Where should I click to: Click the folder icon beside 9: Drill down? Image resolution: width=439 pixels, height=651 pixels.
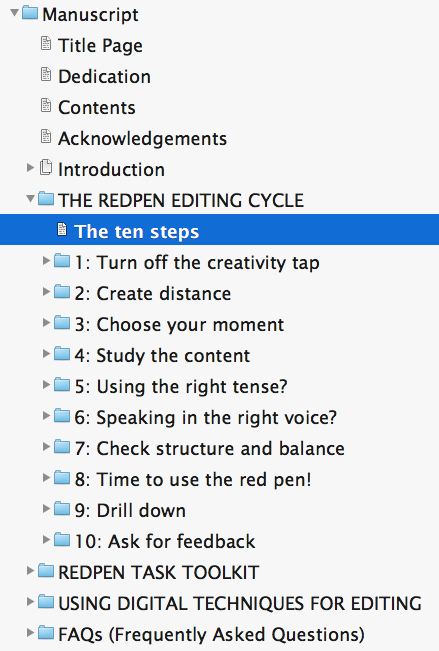coord(62,509)
